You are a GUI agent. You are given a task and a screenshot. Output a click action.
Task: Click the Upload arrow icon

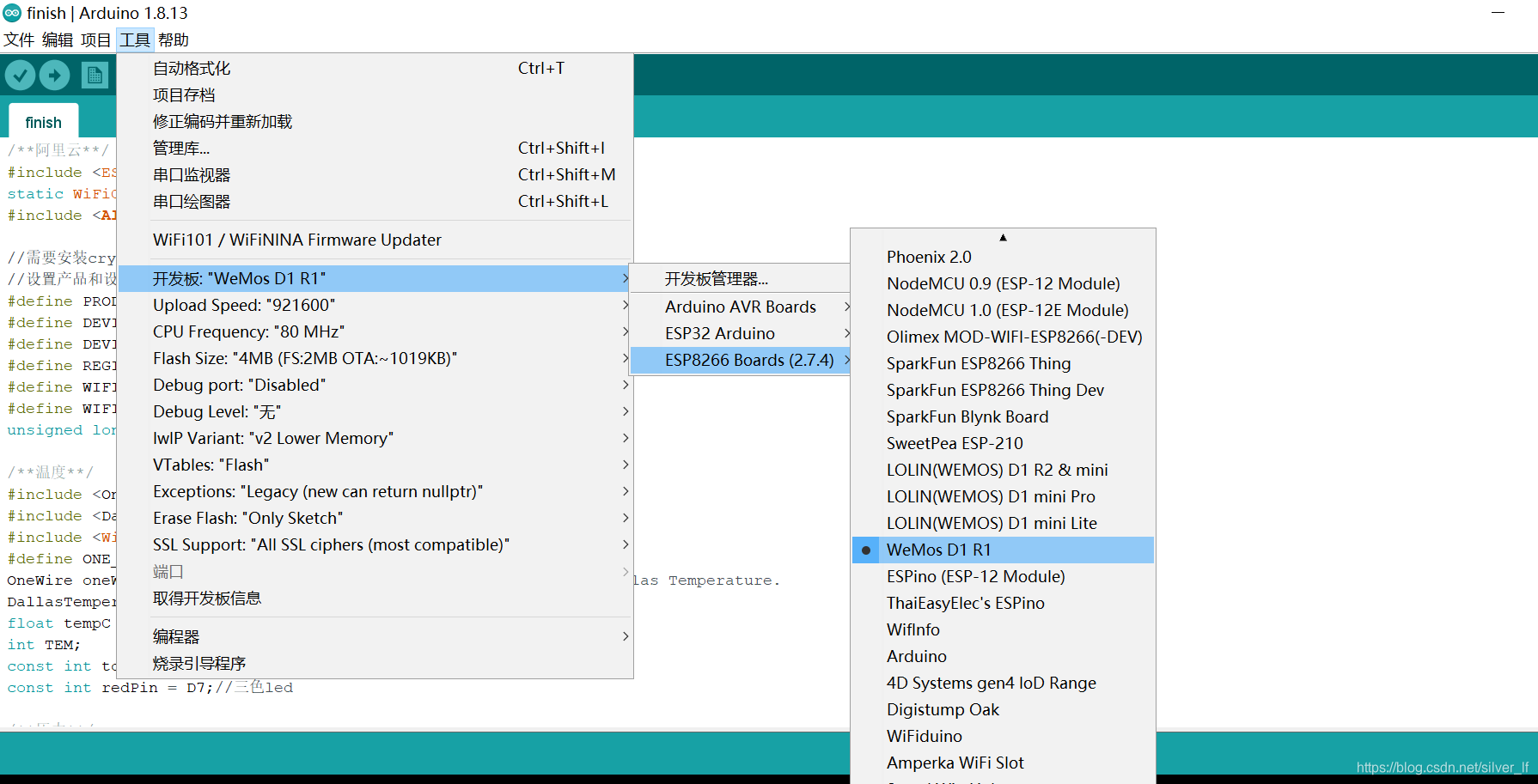coord(55,76)
